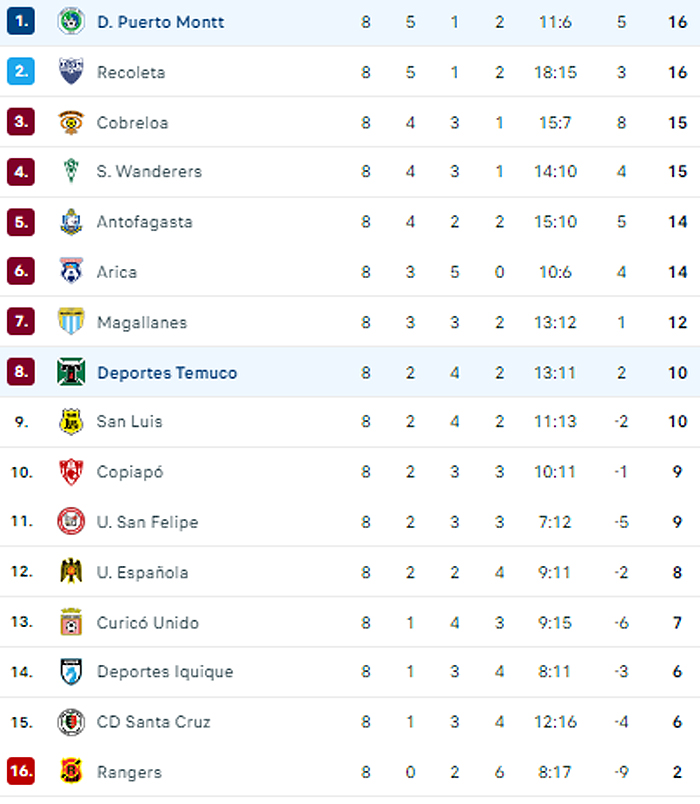
Task: Click the Recoleta club logo
Action: (72, 72)
